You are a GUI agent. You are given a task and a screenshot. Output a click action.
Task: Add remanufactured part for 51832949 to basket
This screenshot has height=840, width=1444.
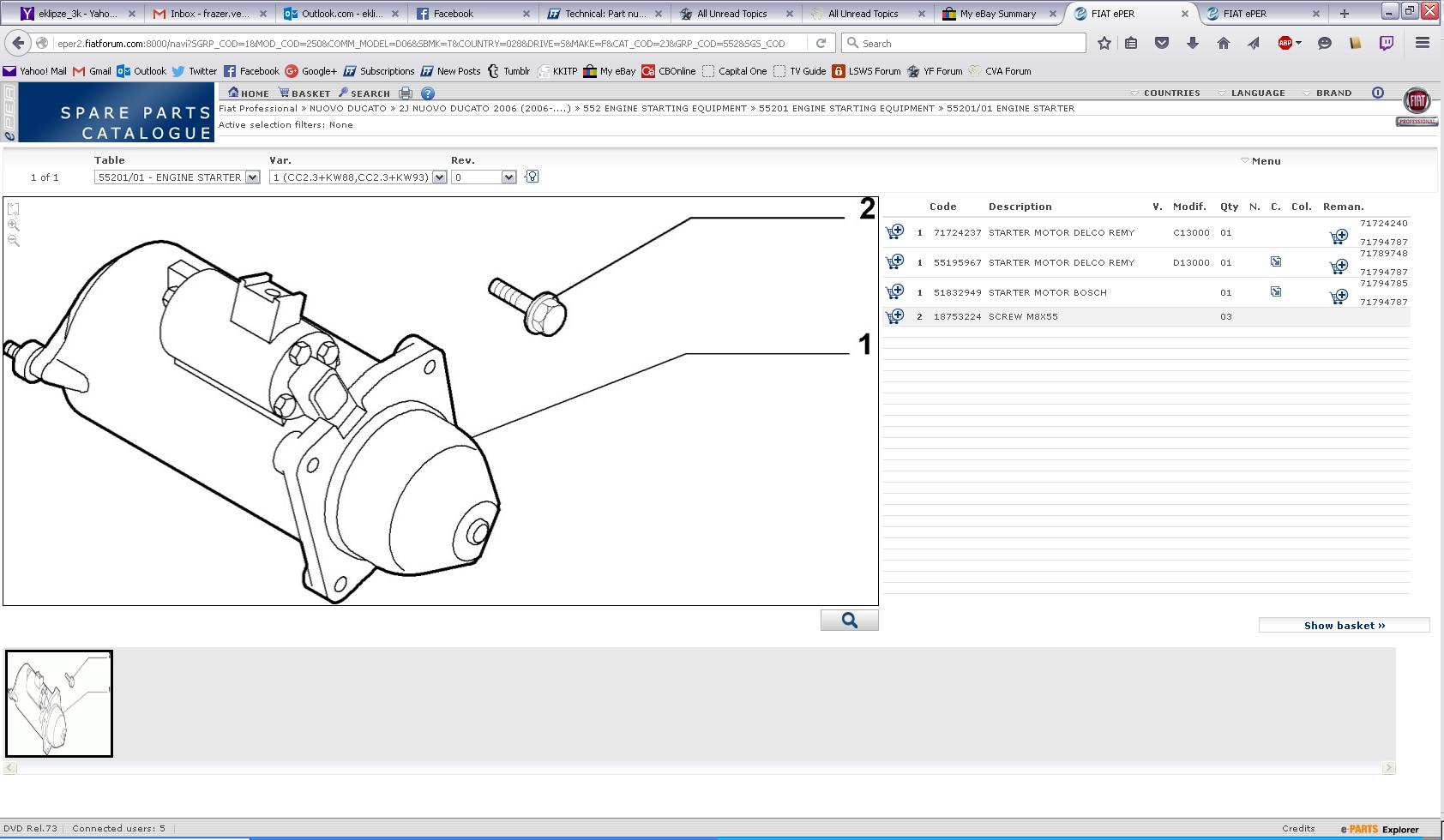point(1339,297)
